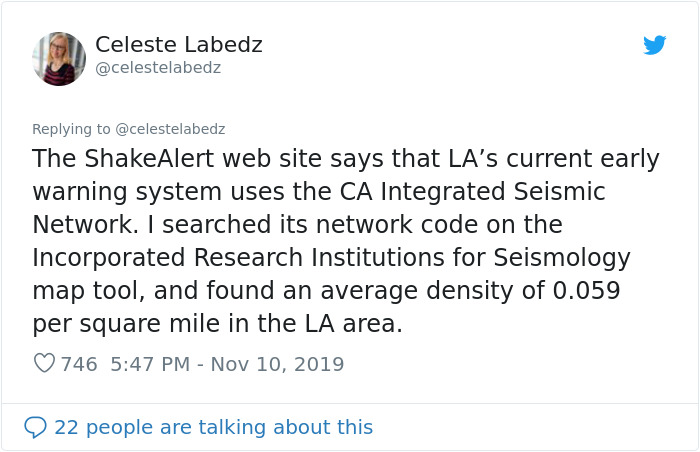Click the @celestelabedz mention after Replying to

click(x=170, y=129)
